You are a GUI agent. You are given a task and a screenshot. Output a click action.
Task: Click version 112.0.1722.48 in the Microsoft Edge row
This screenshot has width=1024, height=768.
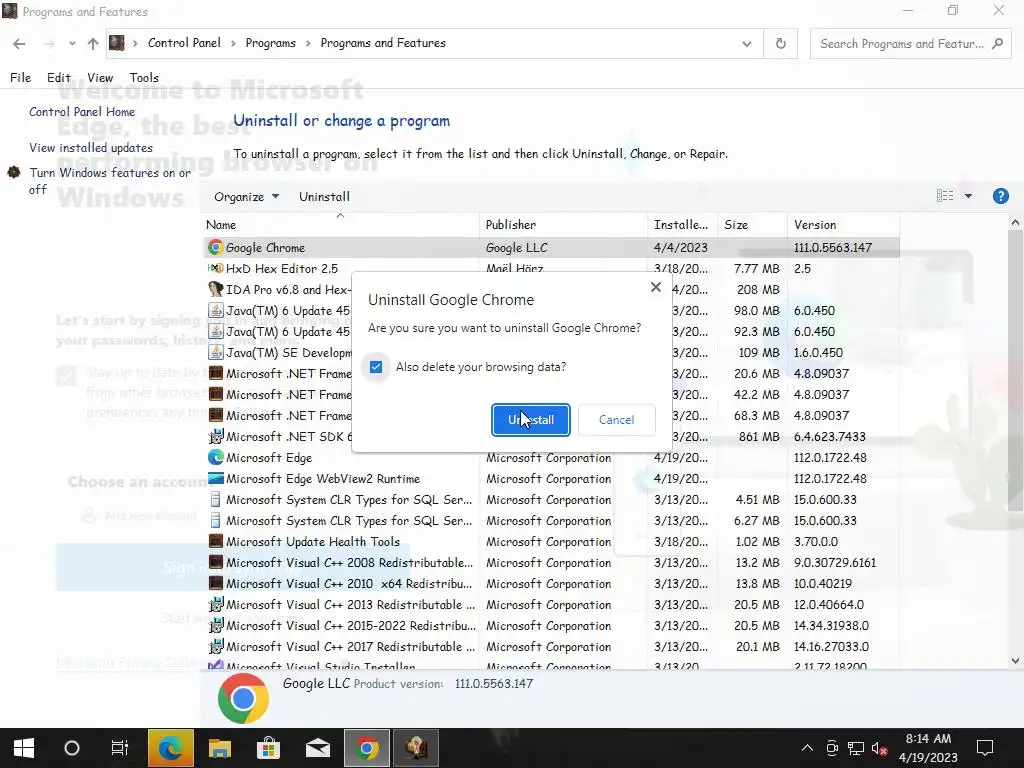[x=830, y=457]
